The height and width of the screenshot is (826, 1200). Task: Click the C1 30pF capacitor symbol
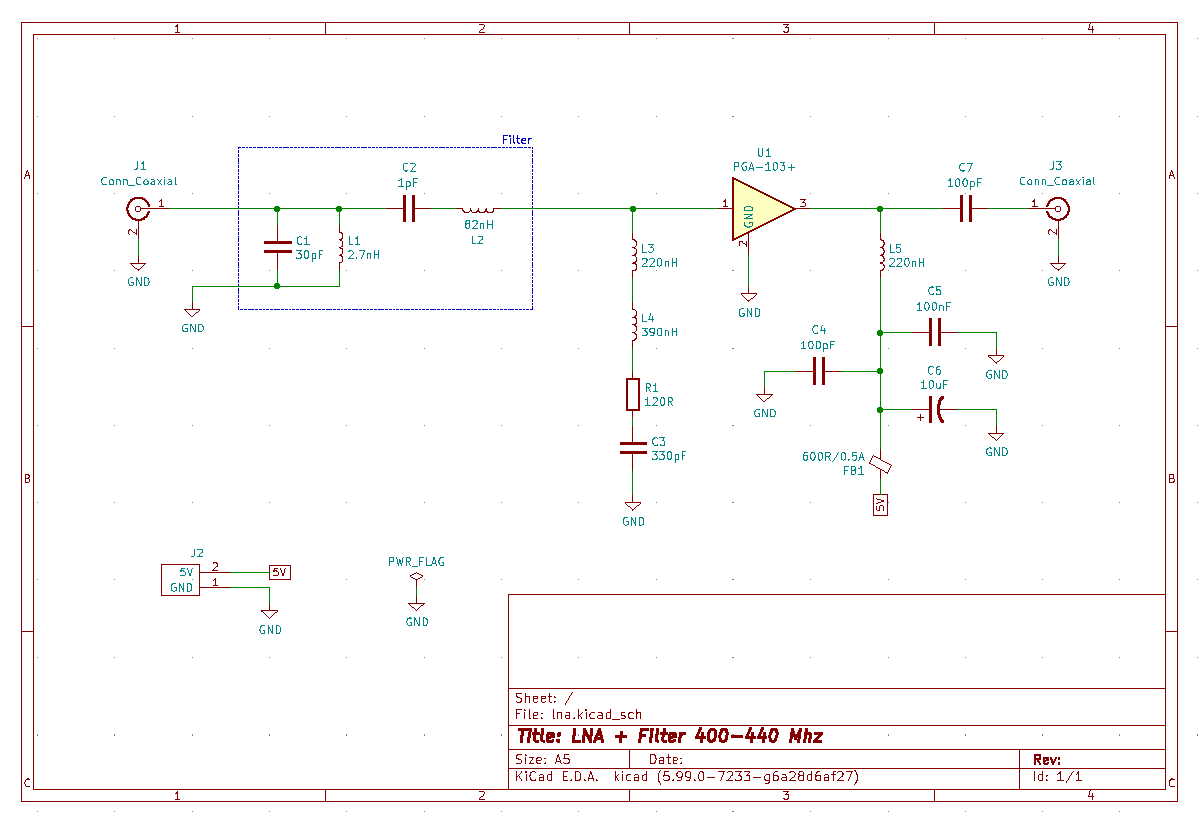[277, 247]
